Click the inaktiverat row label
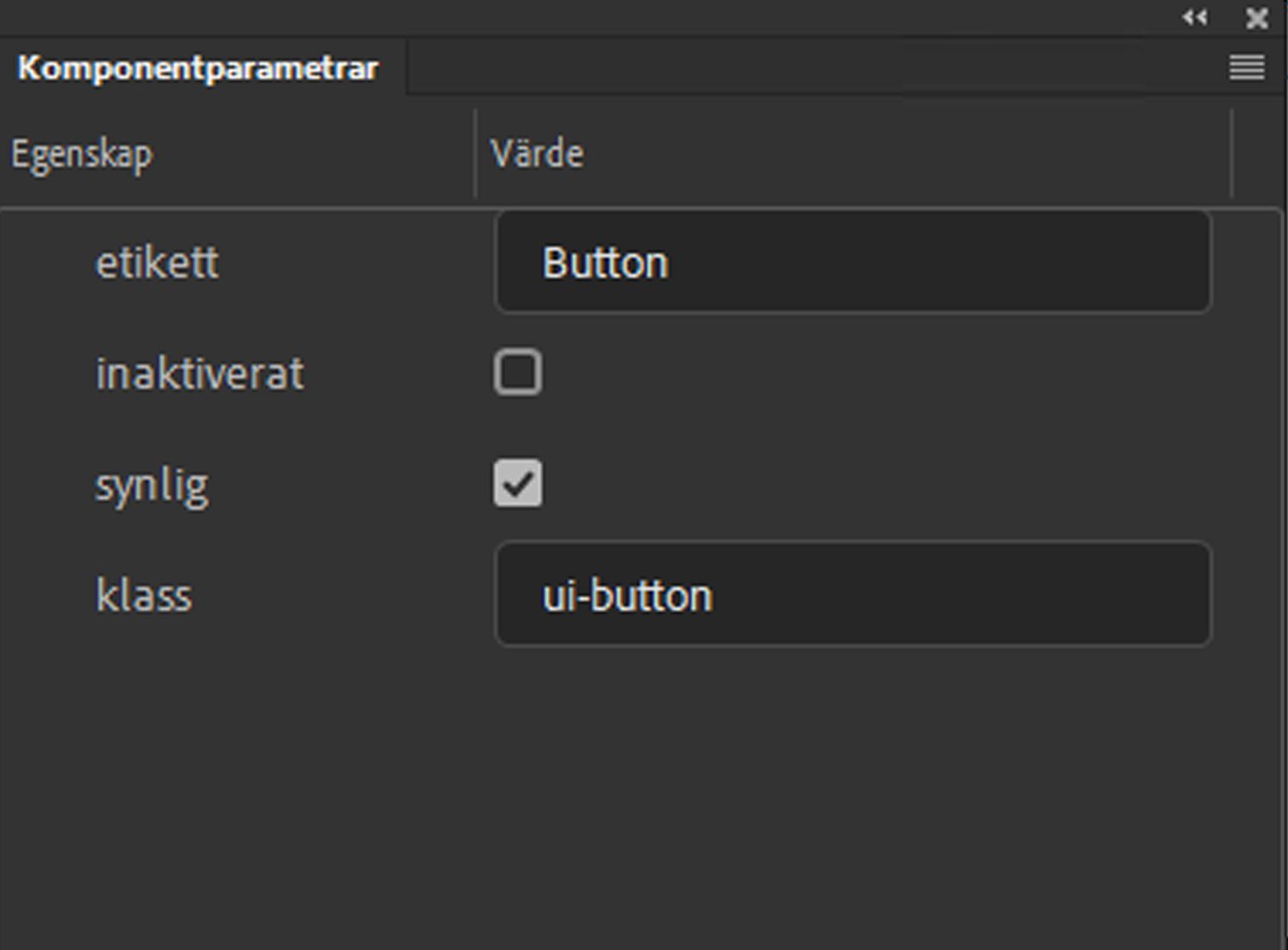This screenshot has height=950, width=1288. pos(199,373)
